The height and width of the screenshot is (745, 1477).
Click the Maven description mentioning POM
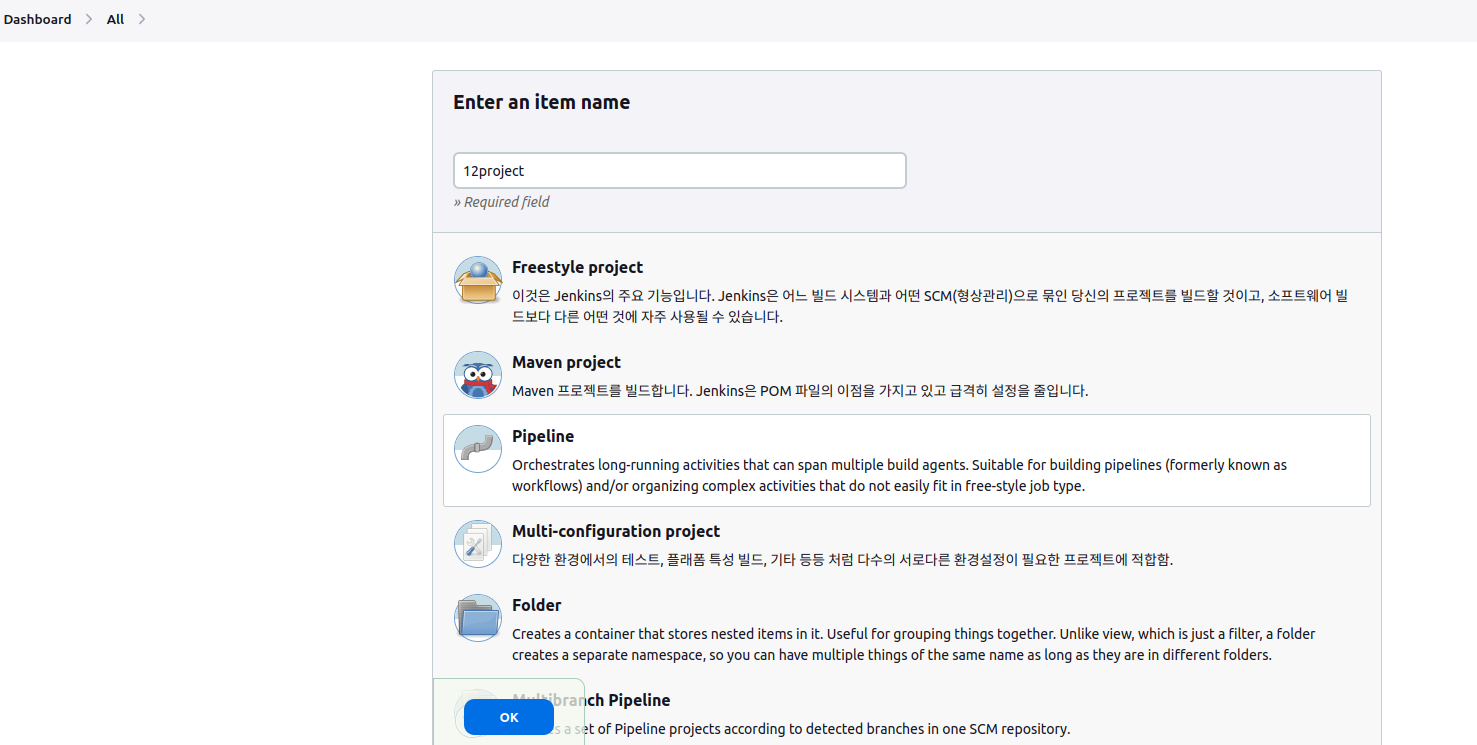coord(800,391)
